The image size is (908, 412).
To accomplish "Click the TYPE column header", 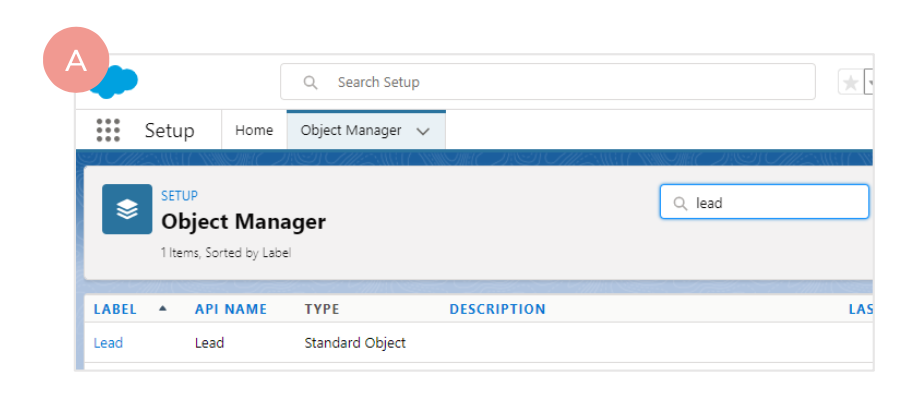I will (x=322, y=309).
